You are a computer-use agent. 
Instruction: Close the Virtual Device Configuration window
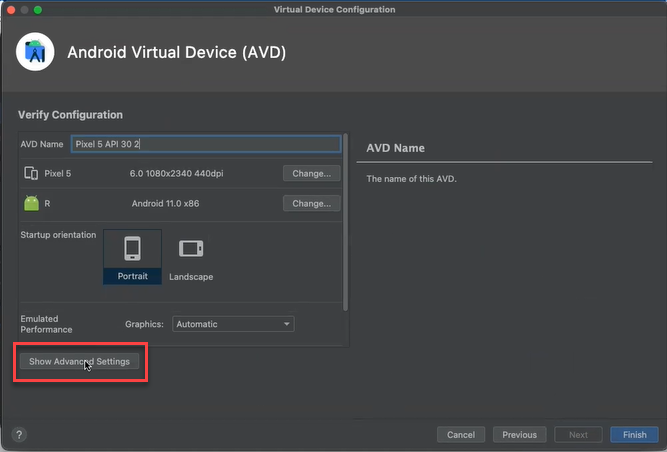(10, 9)
